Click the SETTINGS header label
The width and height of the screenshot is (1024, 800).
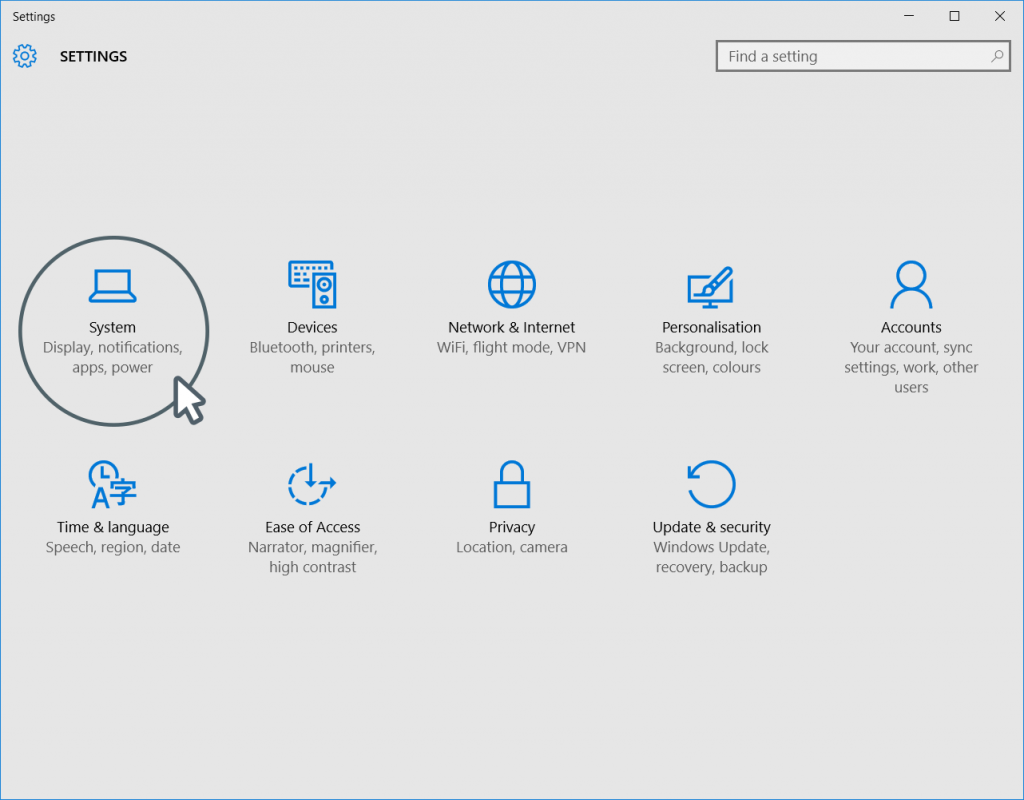click(x=93, y=56)
